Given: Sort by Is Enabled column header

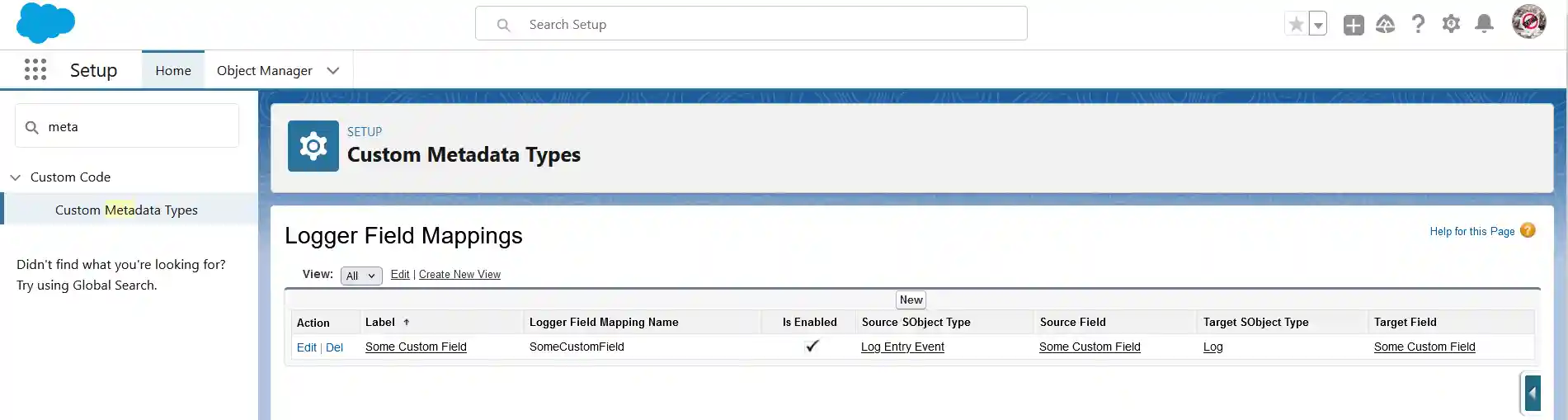Looking at the screenshot, I should click(810, 322).
